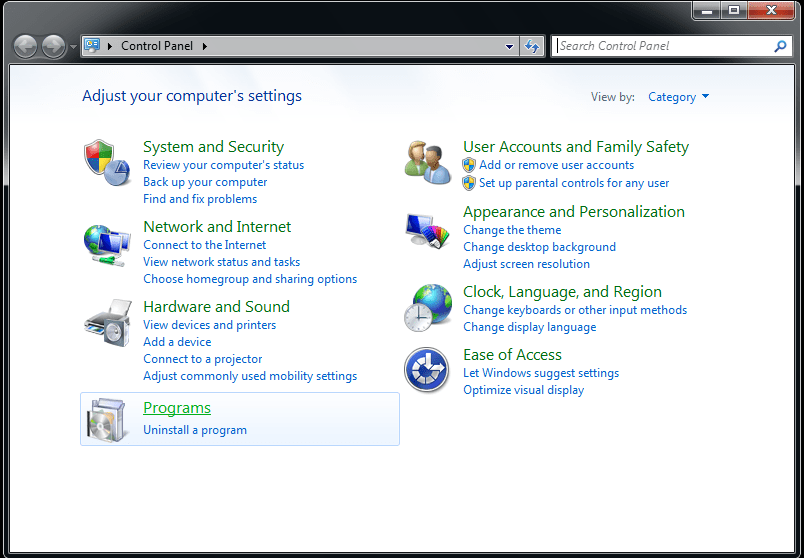The height and width of the screenshot is (558, 804).
Task: Open the System and Security heading
Action: pos(213,147)
